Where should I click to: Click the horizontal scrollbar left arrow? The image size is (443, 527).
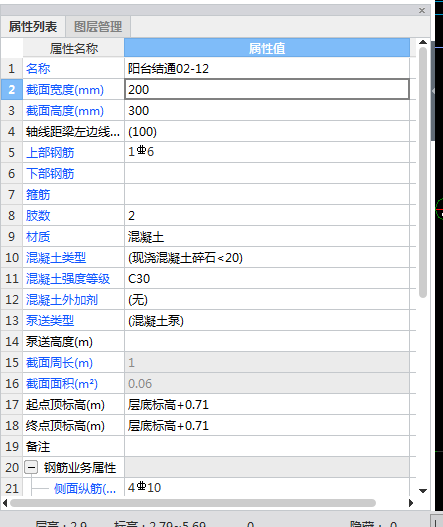(5, 503)
